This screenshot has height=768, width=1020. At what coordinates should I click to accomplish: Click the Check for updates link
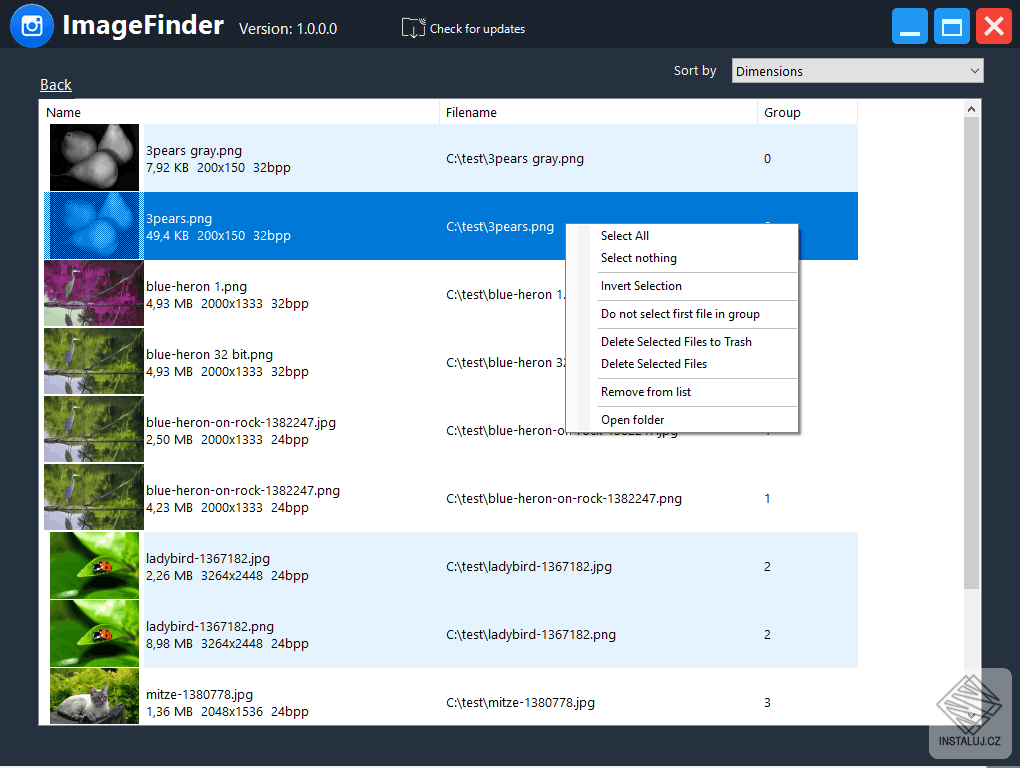[477, 29]
